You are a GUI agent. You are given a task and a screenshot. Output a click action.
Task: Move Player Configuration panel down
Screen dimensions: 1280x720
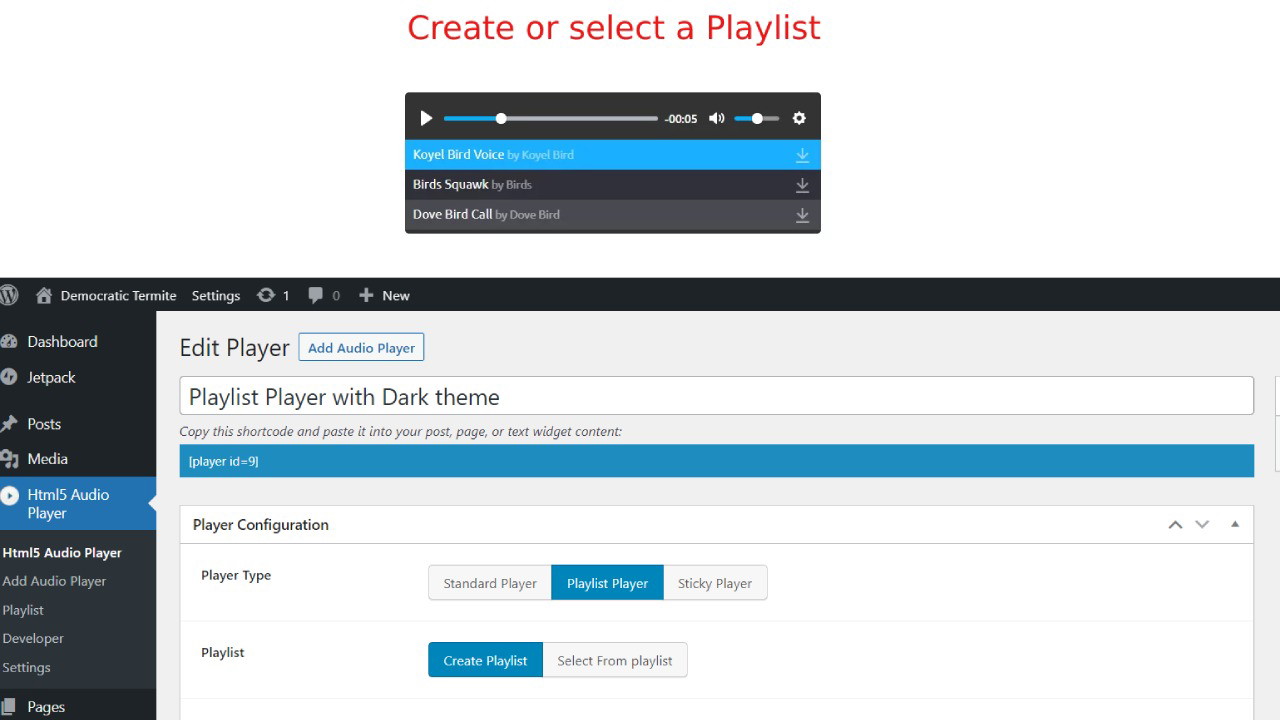pyautogui.click(x=1202, y=524)
